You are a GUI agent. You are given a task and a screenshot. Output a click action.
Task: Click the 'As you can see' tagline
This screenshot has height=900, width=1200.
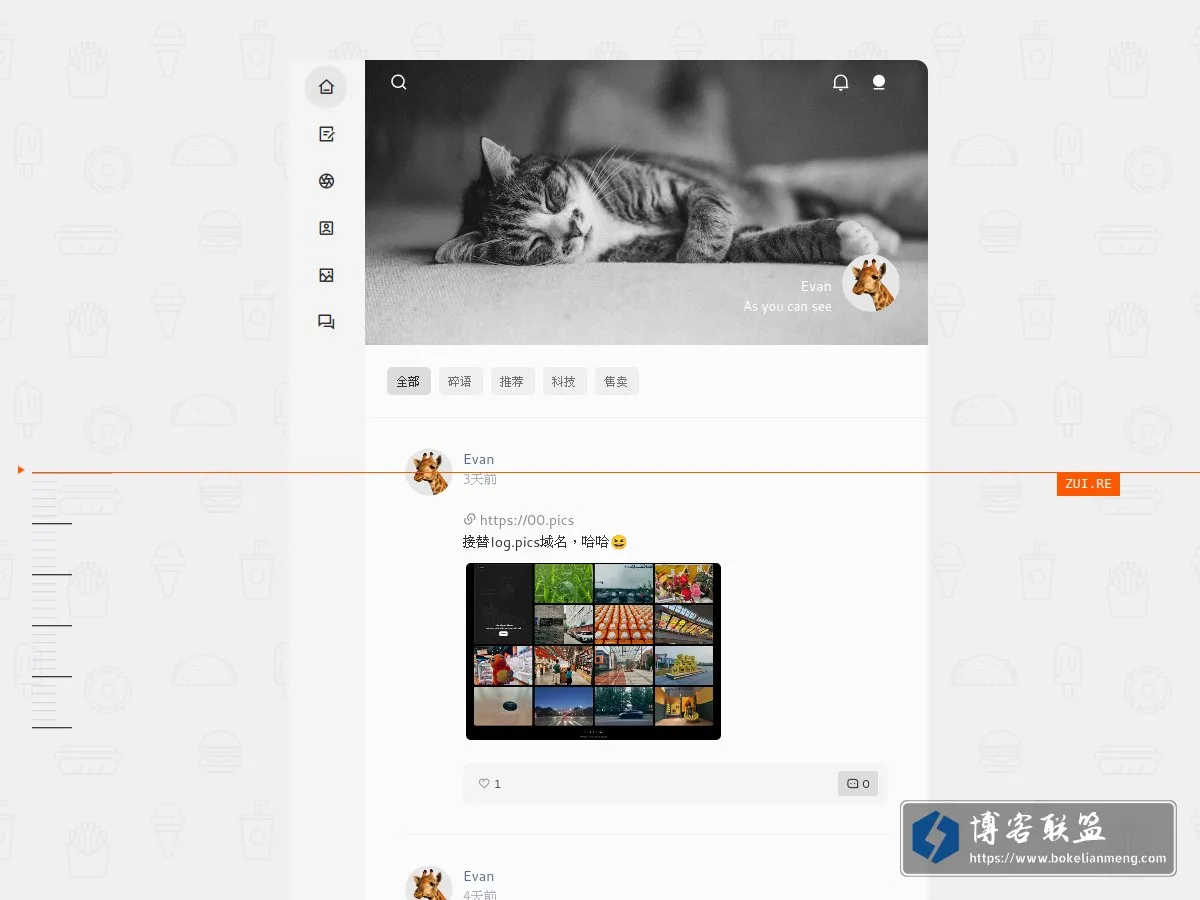(787, 307)
